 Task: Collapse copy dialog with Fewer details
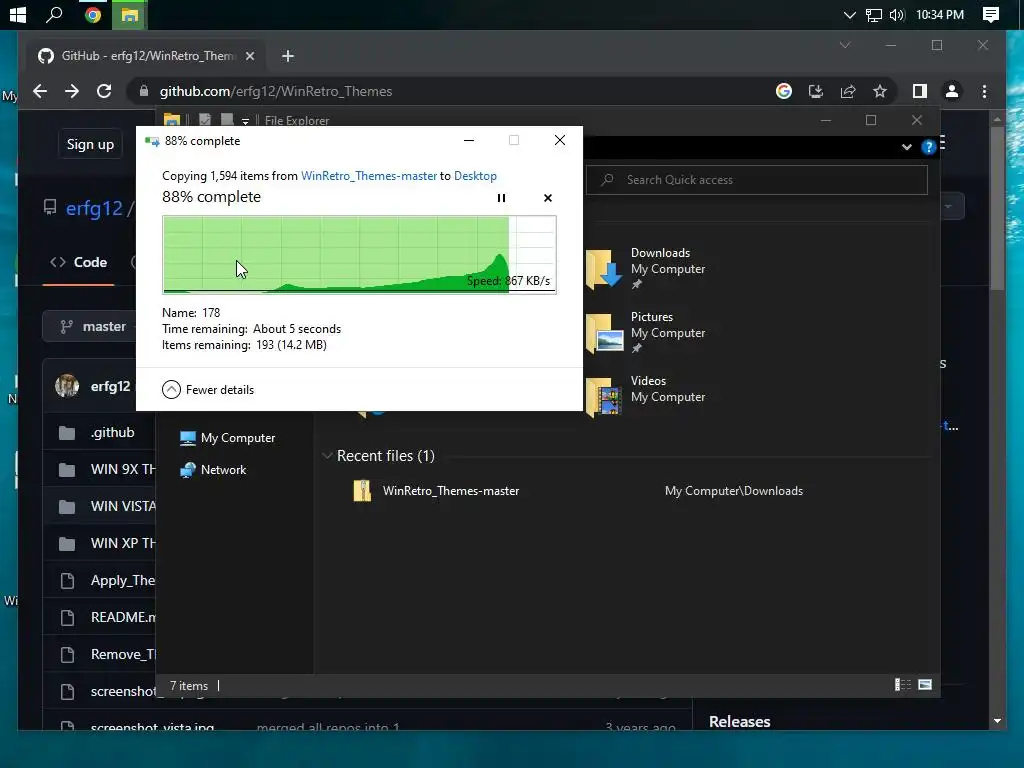tap(208, 390)
